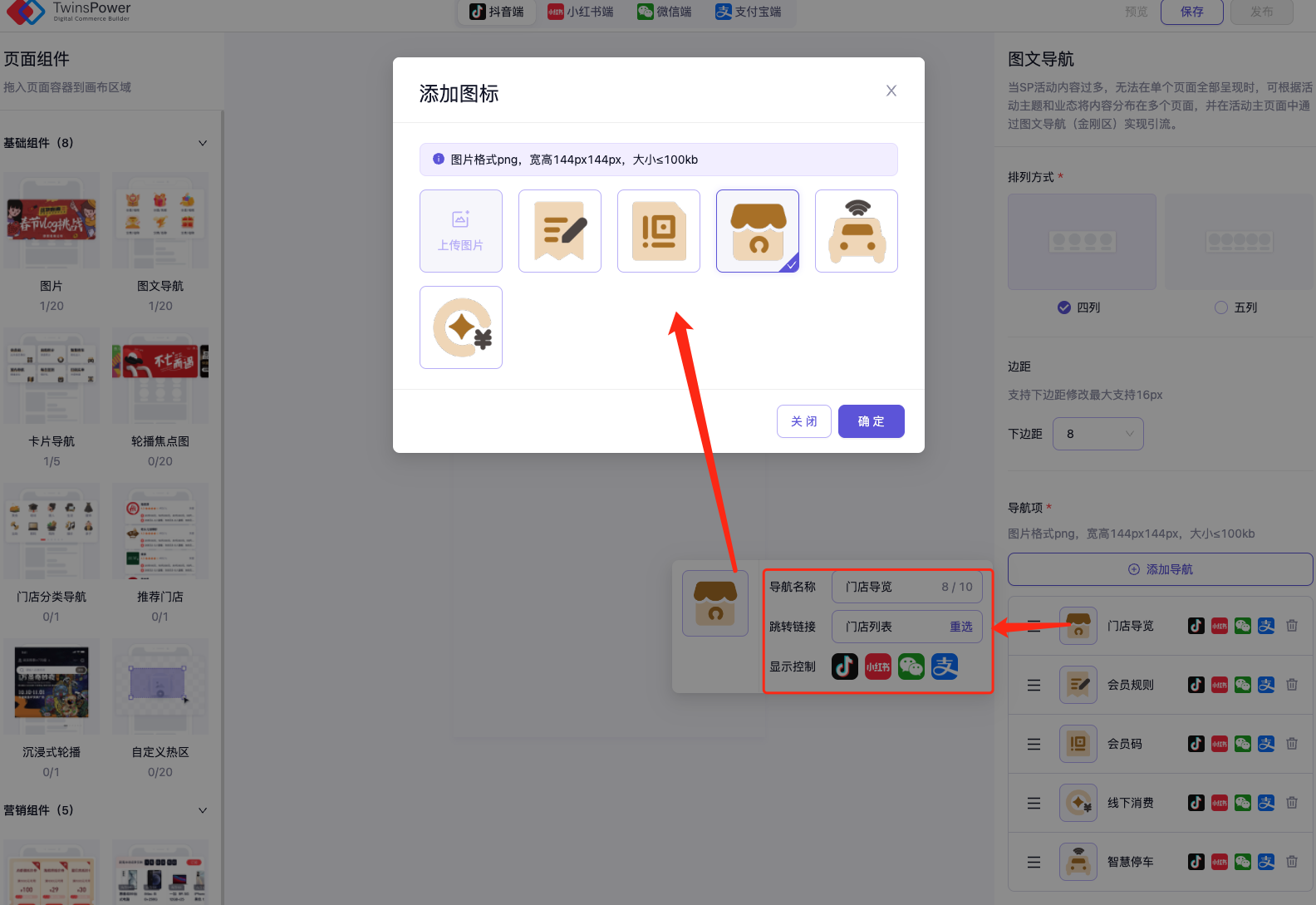Delete the 会员规则 navigation item

1292,685
